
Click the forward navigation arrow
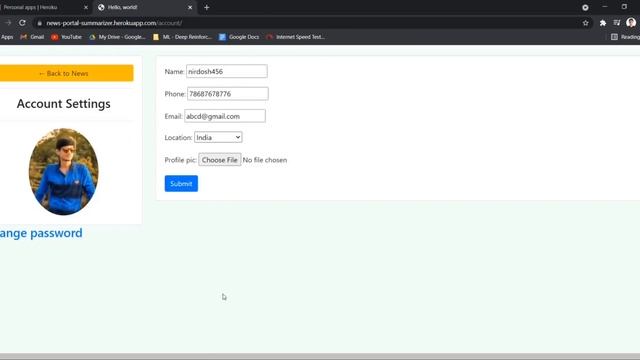point(8,23)
